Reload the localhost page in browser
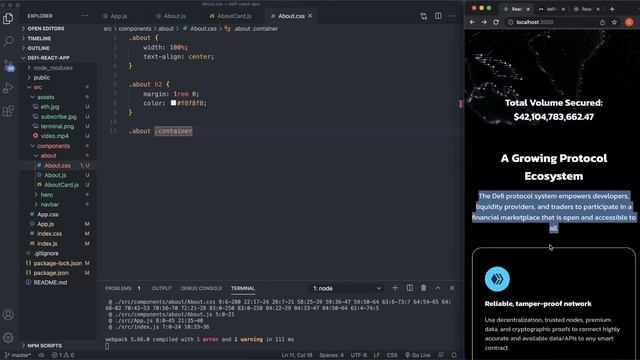 click(496, 22)
